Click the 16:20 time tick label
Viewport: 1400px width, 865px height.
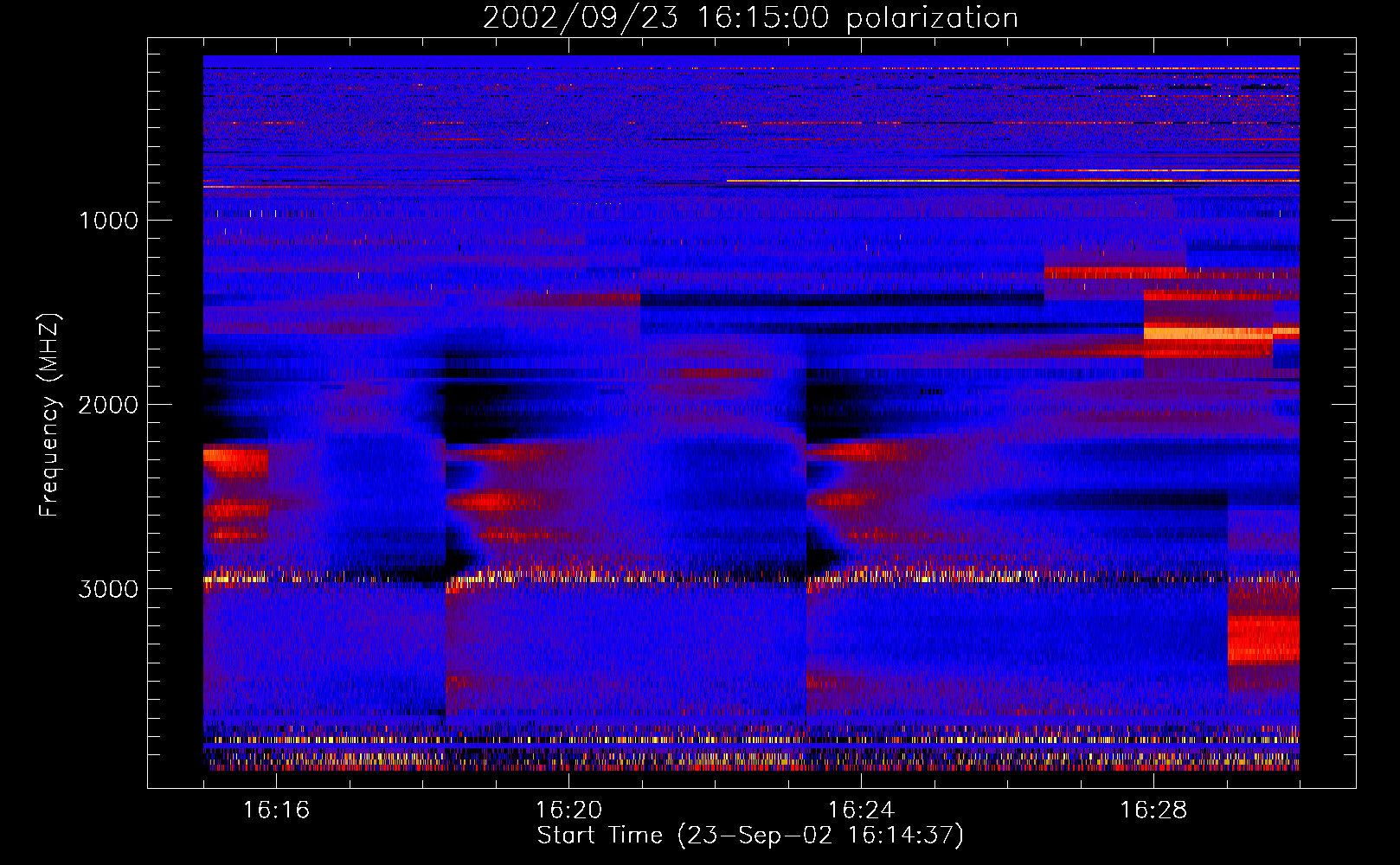coord(568,810)
